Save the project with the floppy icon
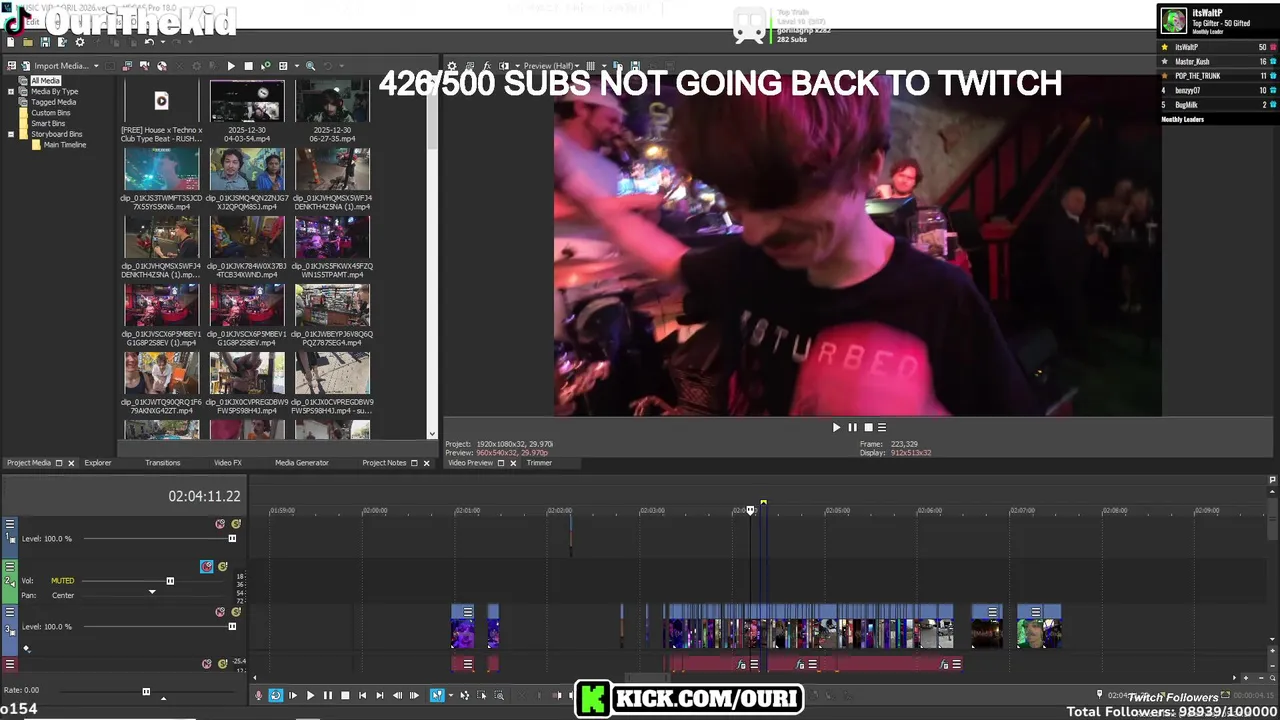Image resolution: width=1280 pixels, height=720 pixels. click(45, 42)
